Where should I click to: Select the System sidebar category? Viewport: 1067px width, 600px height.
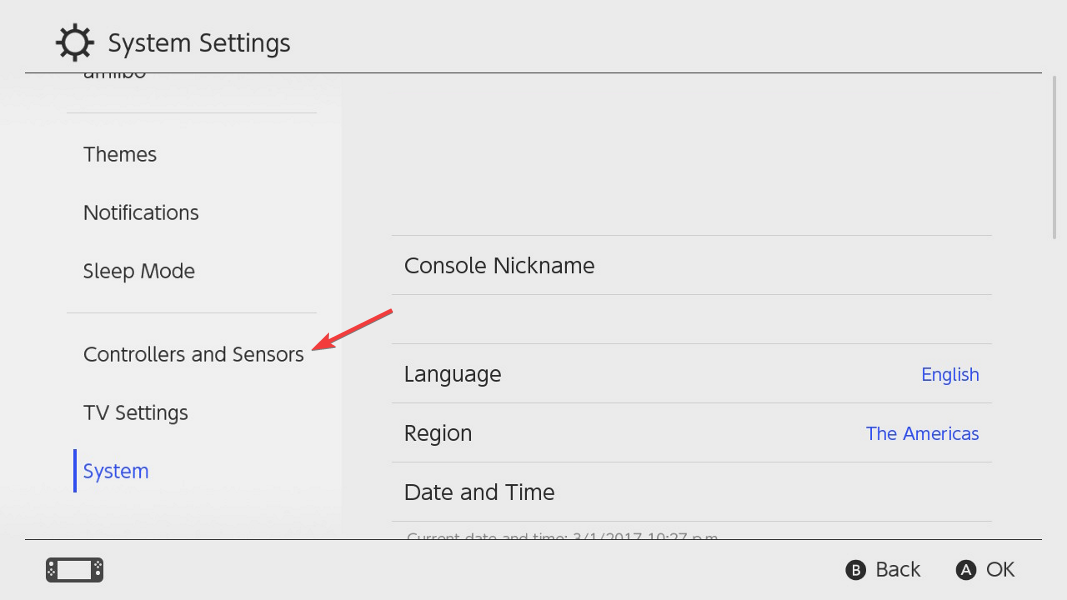(x=116, y=471)
